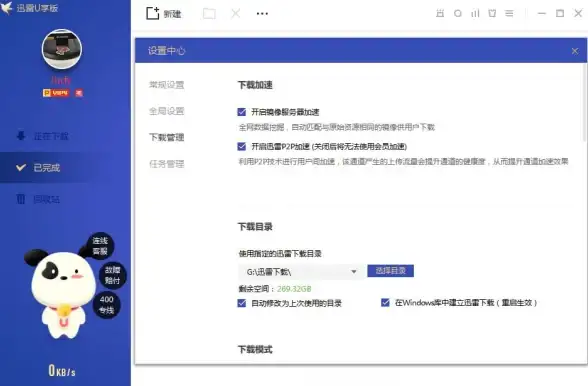Expand the G:\迅雷下载\ directory dropdown
Image resolution: width=588 pixels, height=386 pixels.
click(x=354, y=272)
